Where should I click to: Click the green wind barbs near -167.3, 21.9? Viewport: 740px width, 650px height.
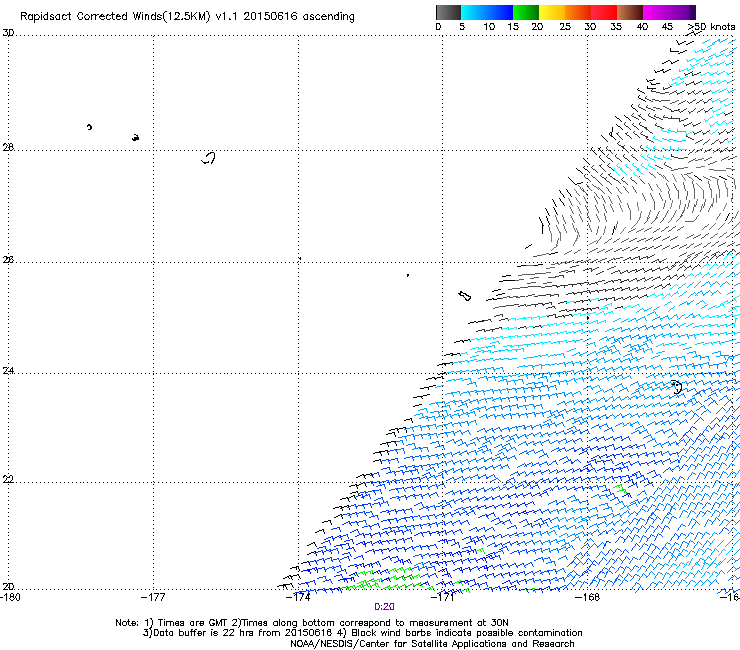[621, 490]
